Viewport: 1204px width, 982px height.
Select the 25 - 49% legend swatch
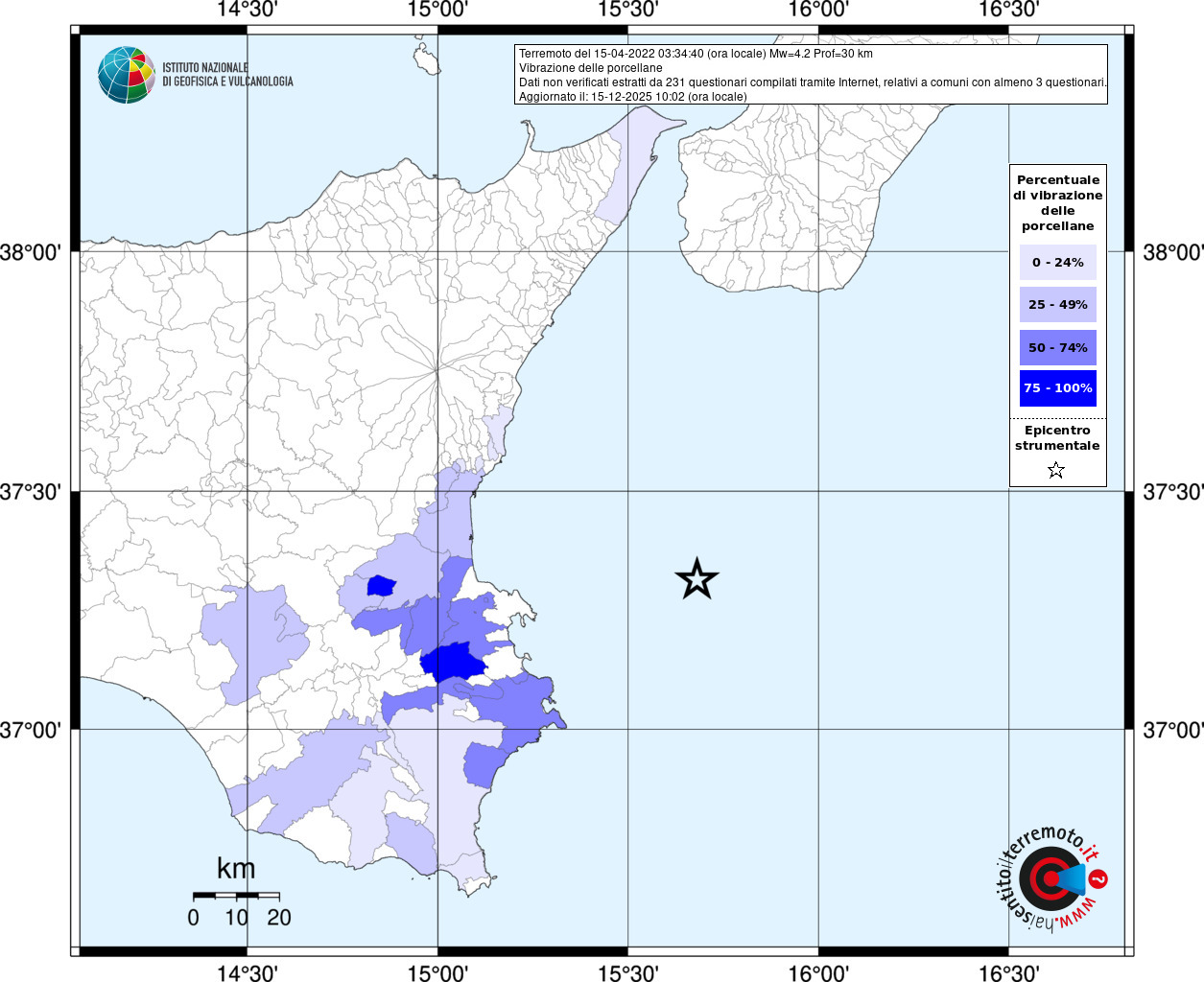click(1058, 304)
